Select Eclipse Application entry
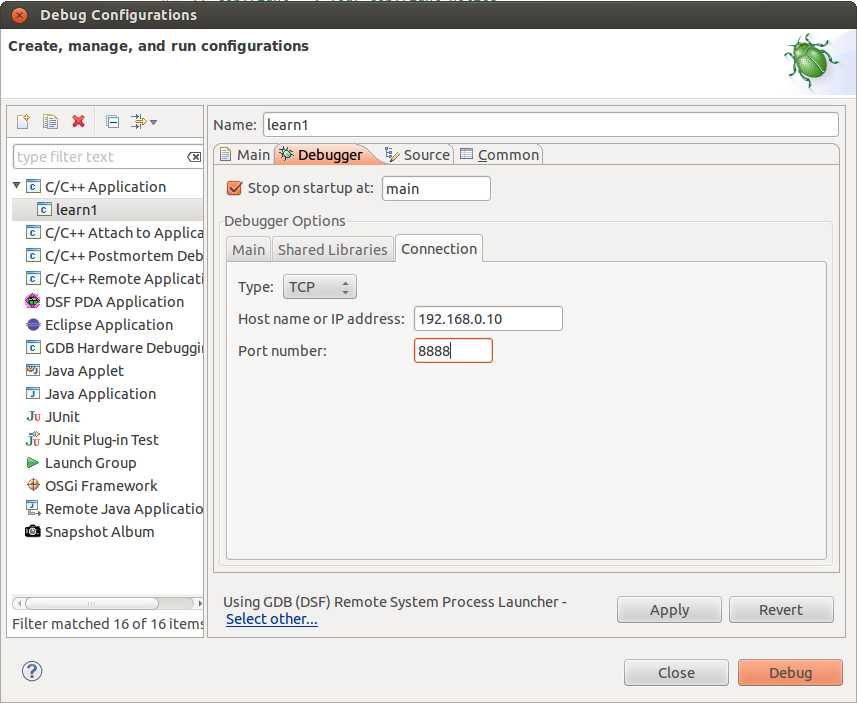 coord(109,325)
